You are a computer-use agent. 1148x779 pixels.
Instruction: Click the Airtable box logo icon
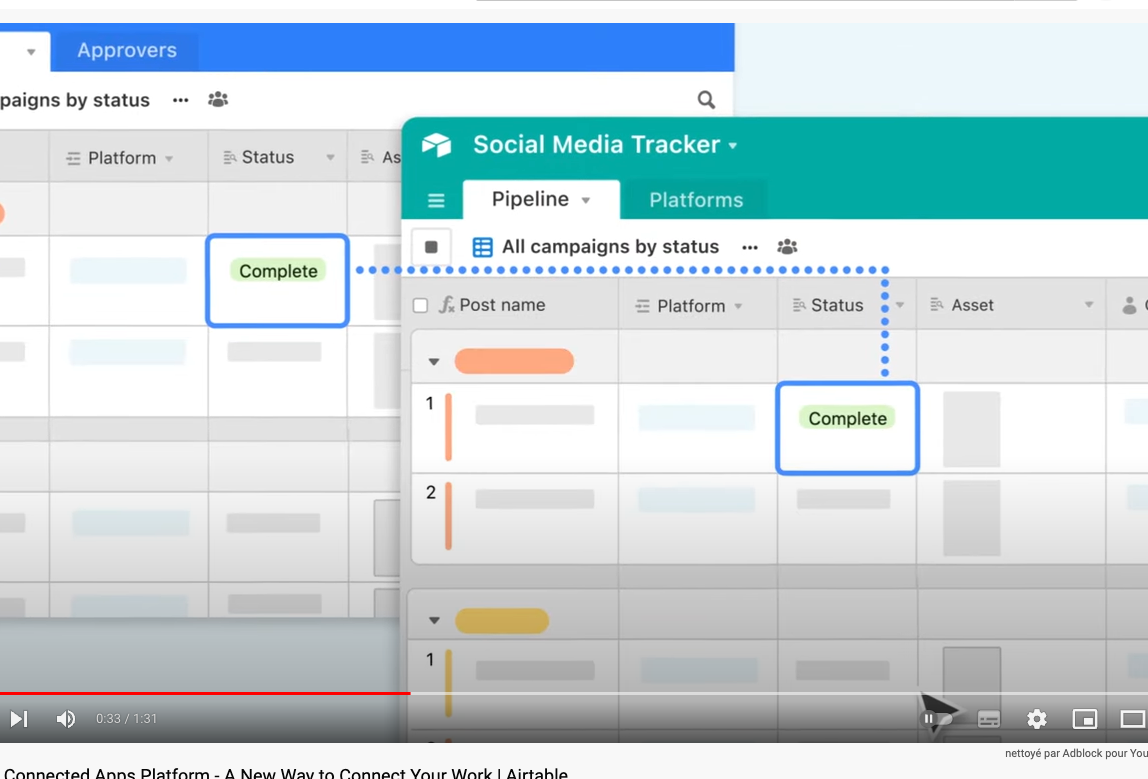(436, 145)
